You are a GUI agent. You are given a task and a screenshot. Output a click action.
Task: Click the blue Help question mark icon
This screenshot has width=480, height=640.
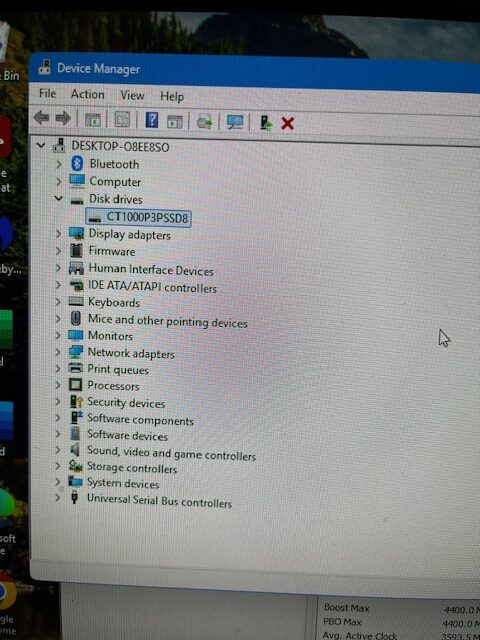tap(151, 120)
